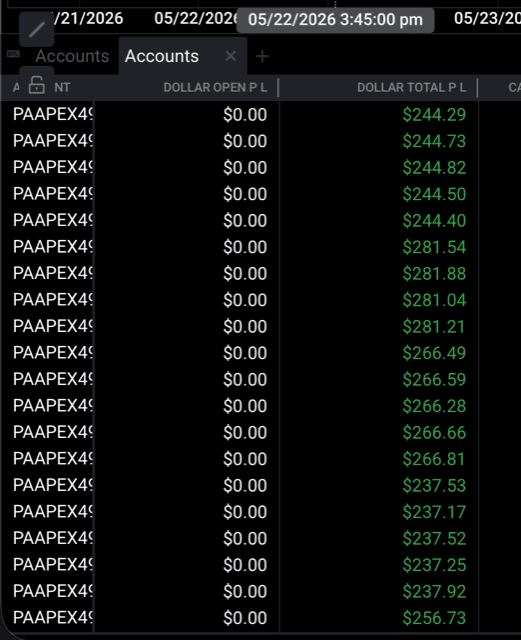Select total P L value $281.88
The width and height of the screenshot is (521, 640).
click(434, 273)
